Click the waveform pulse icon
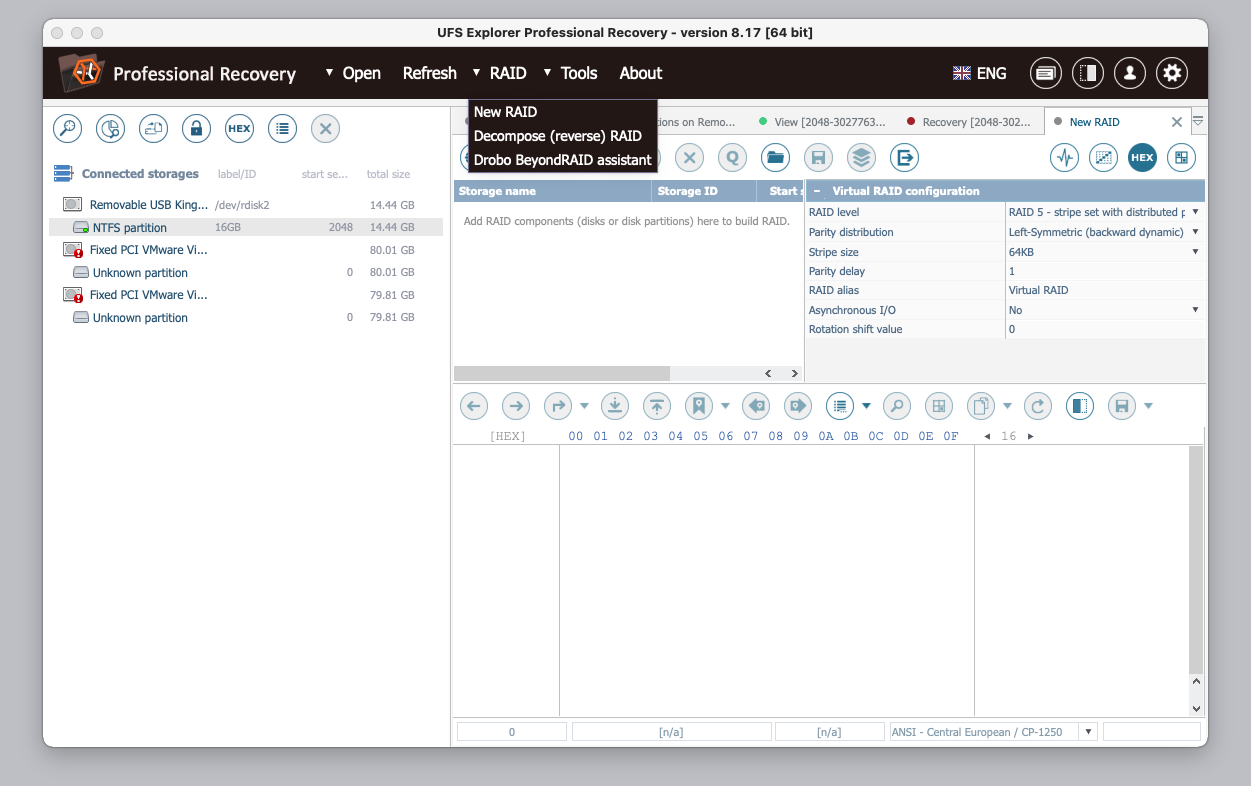This screenshot has width=1251, height=786. [1064, 157]
